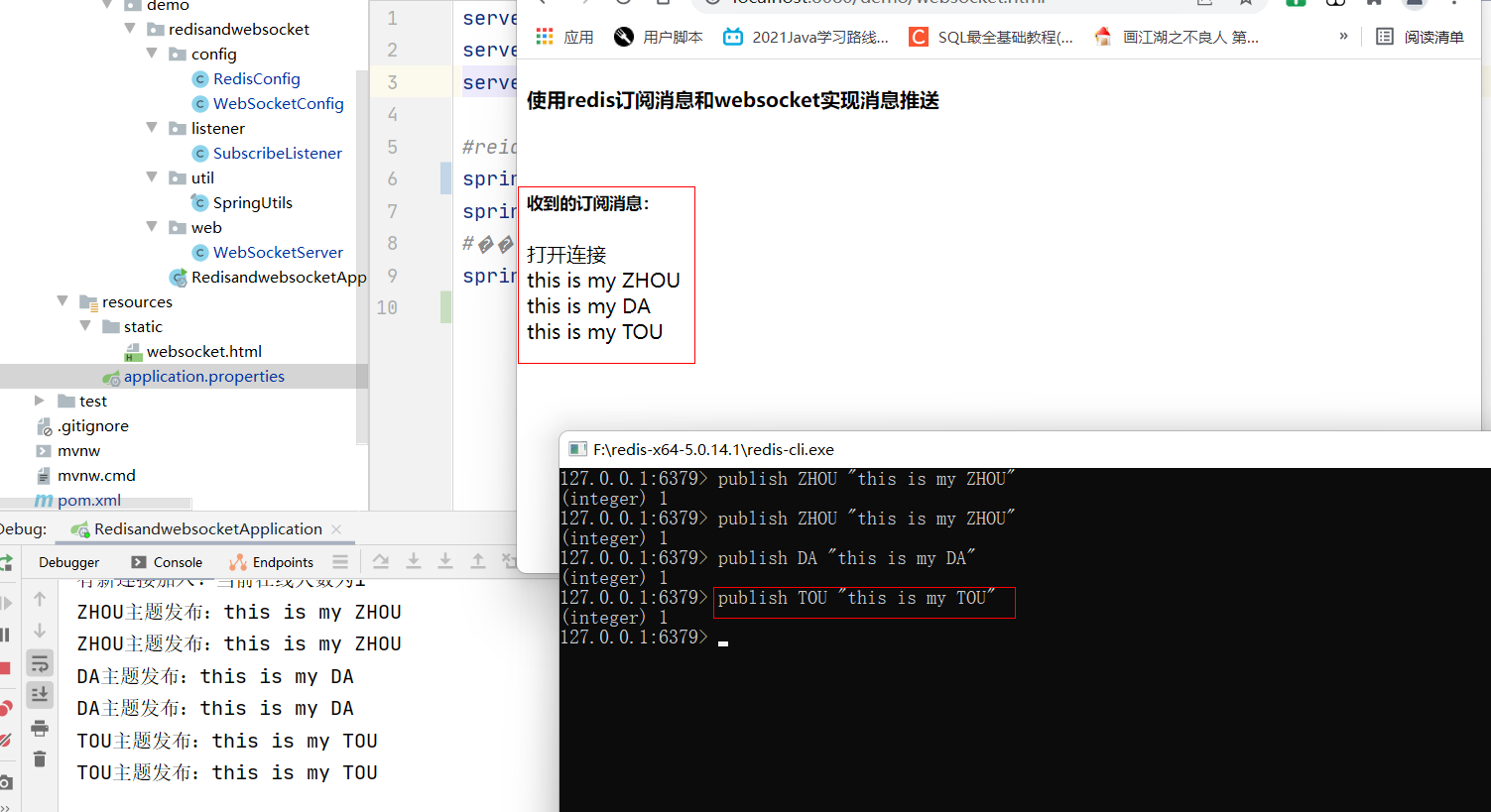
Task: Open the 2021Java学习路线 bookmark
Action: pyautogui.click(x=806, y=37)
